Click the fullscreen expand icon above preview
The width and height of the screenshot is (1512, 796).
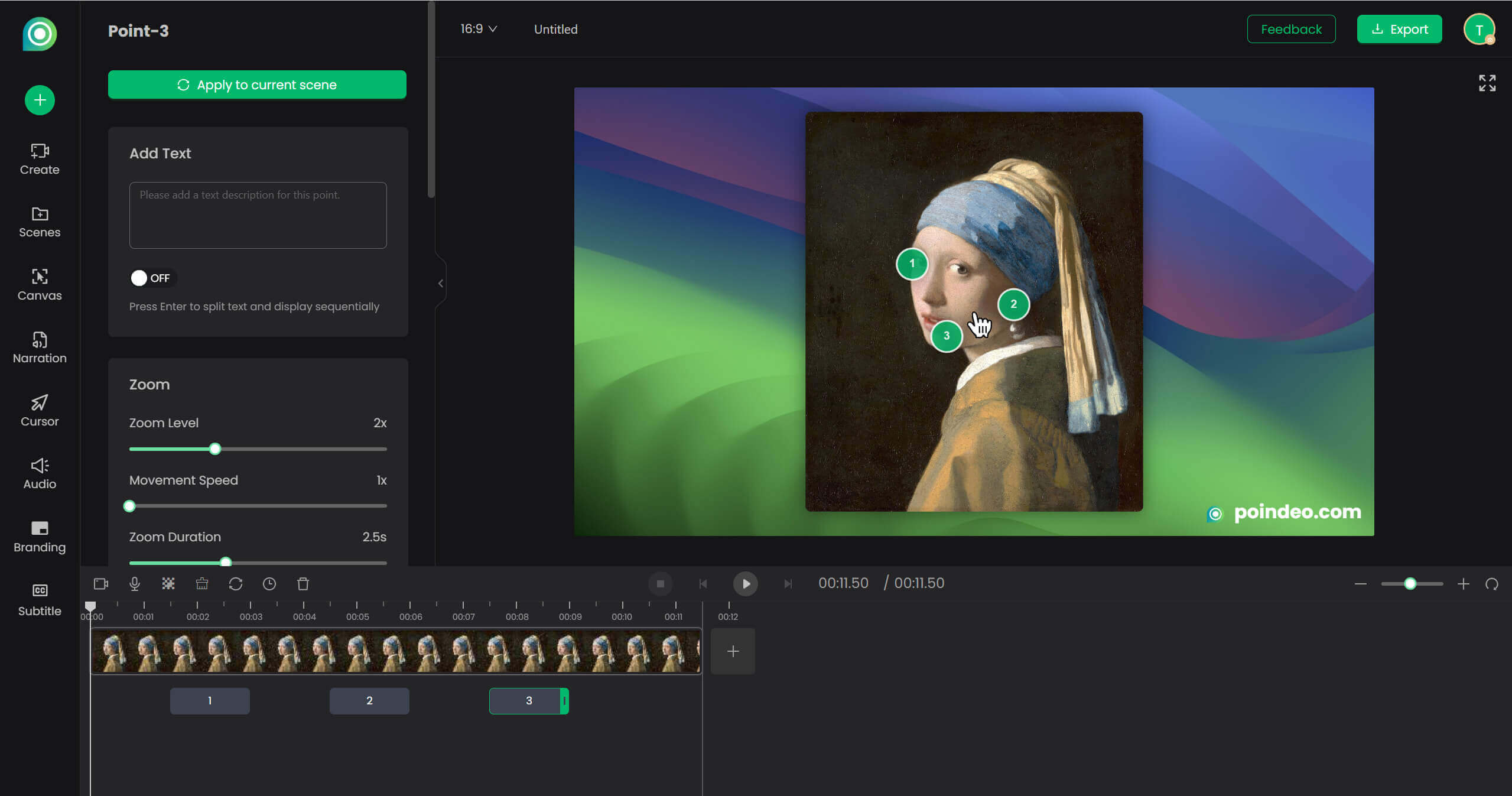tap(1487, 83)
